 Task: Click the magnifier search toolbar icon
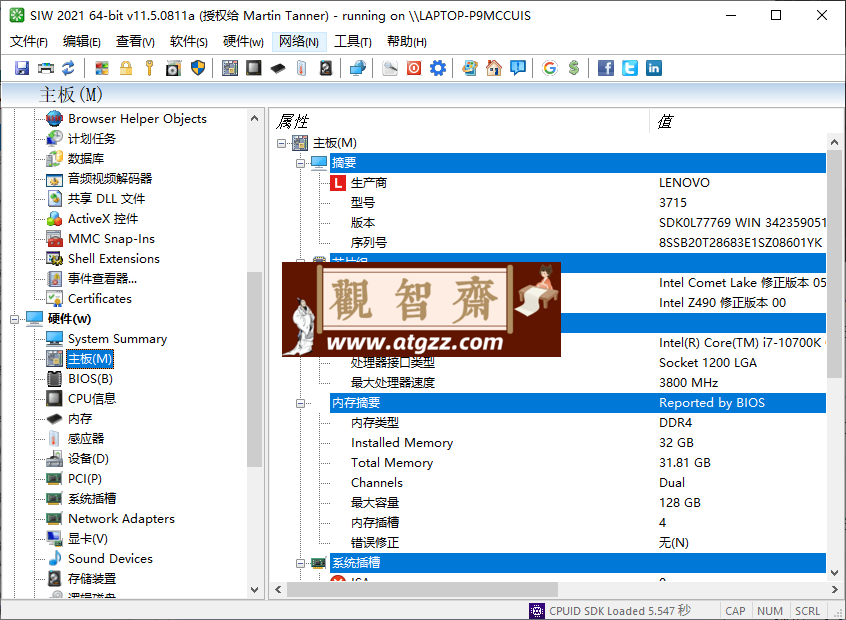click(x=390, y=68)
